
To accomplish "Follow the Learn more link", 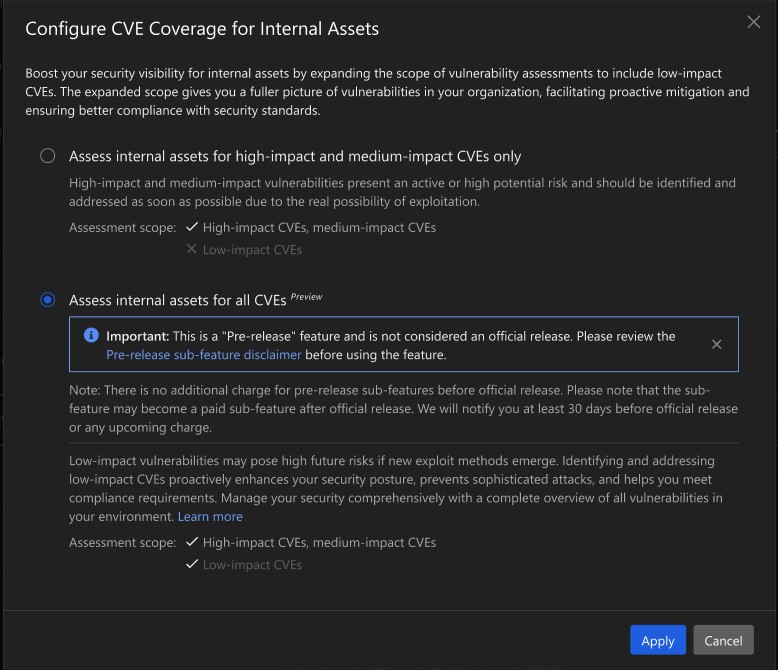I will tap(210, 517).
